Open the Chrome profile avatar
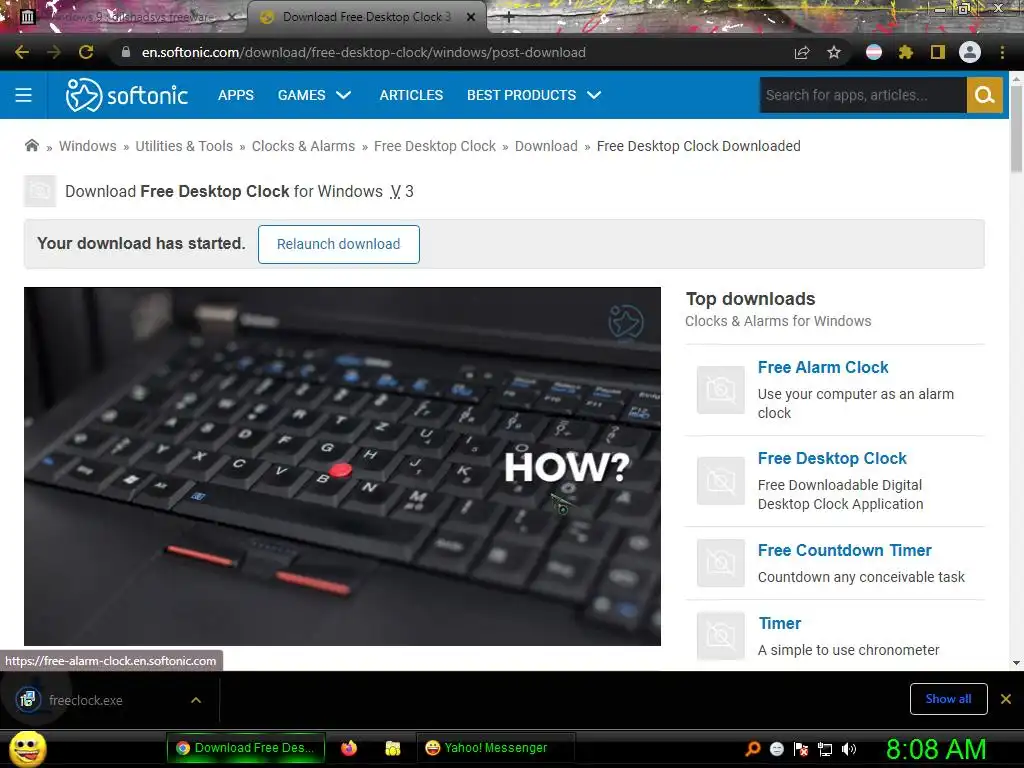This screenshot has width=1024, height=768. pos(970,52)
